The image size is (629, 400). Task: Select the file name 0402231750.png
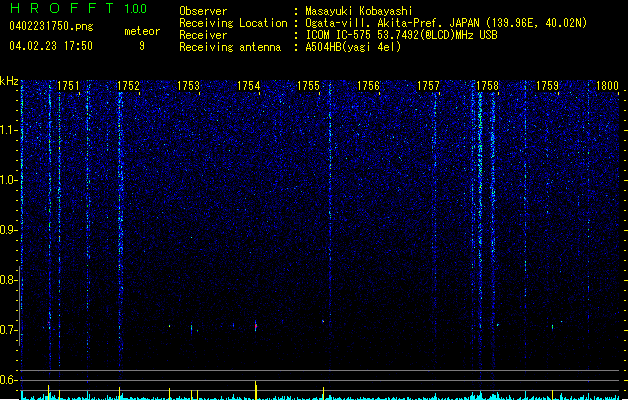coord(51,26)
